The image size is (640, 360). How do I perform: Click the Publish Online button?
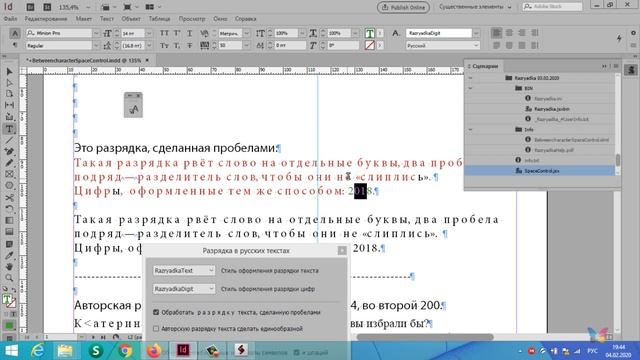pos(403,7)
